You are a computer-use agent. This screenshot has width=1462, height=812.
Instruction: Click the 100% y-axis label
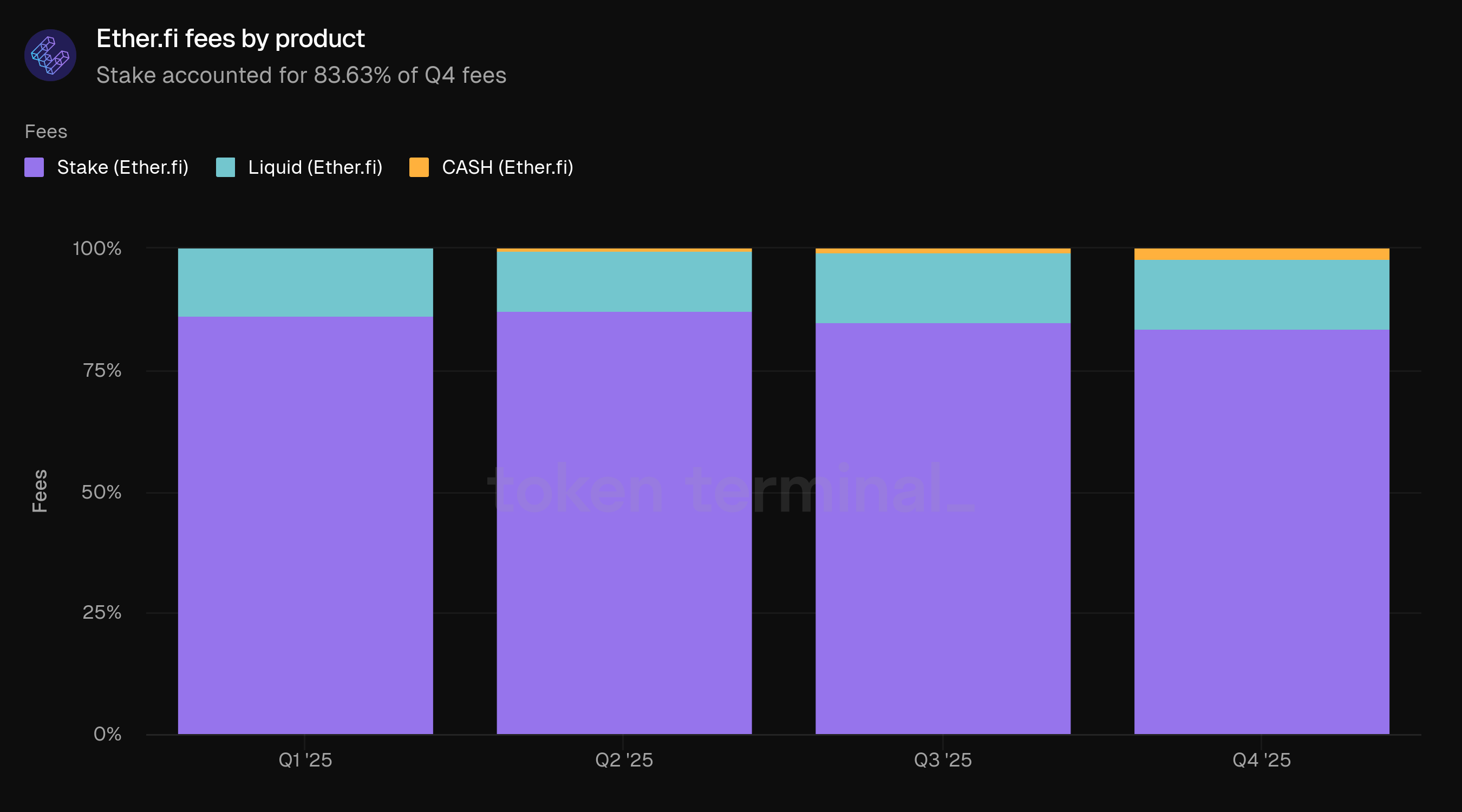(97, 248)
